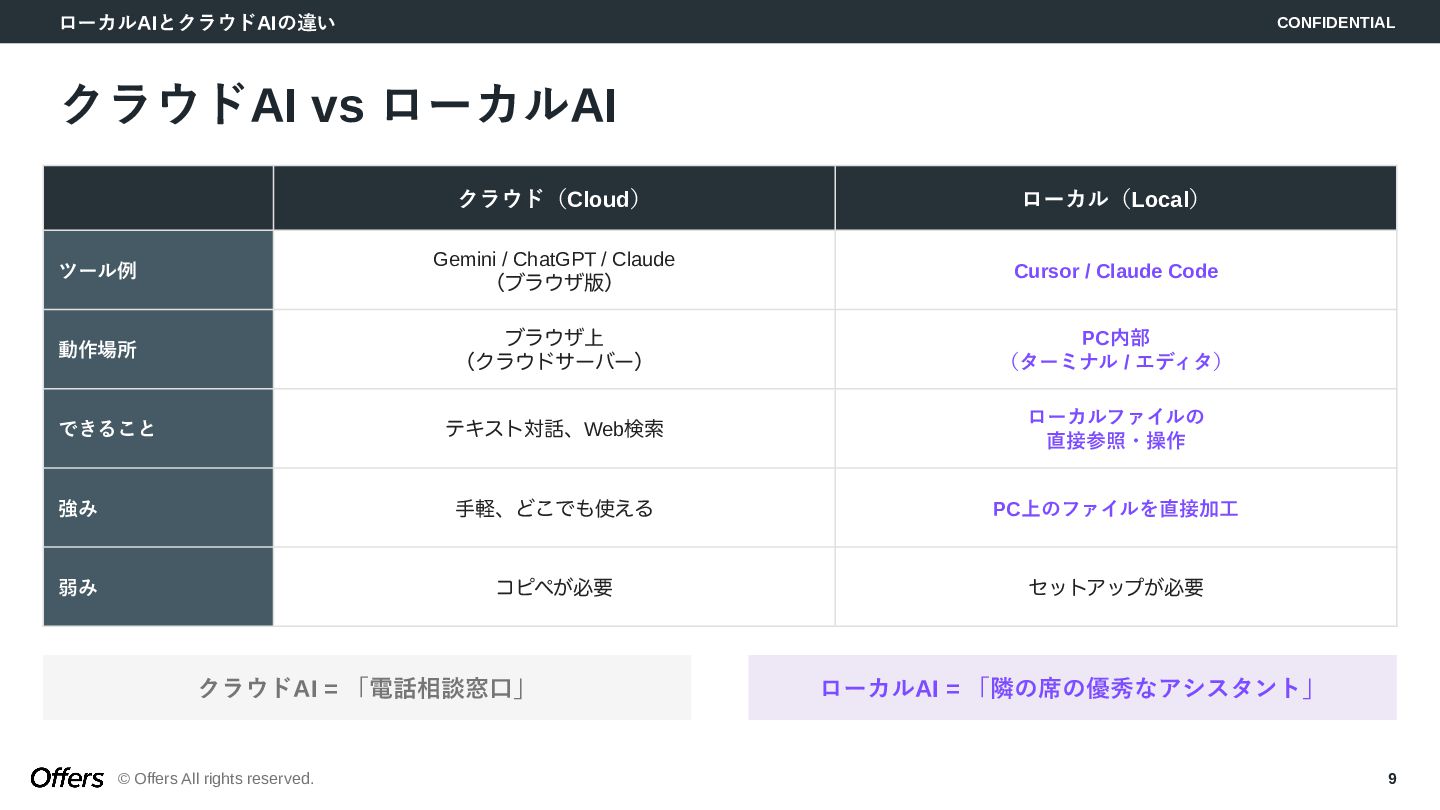Image resolution: width=1440 pixels, height=810 pixels.
Task: Click the 強み row label
Action: pos(158,508)
